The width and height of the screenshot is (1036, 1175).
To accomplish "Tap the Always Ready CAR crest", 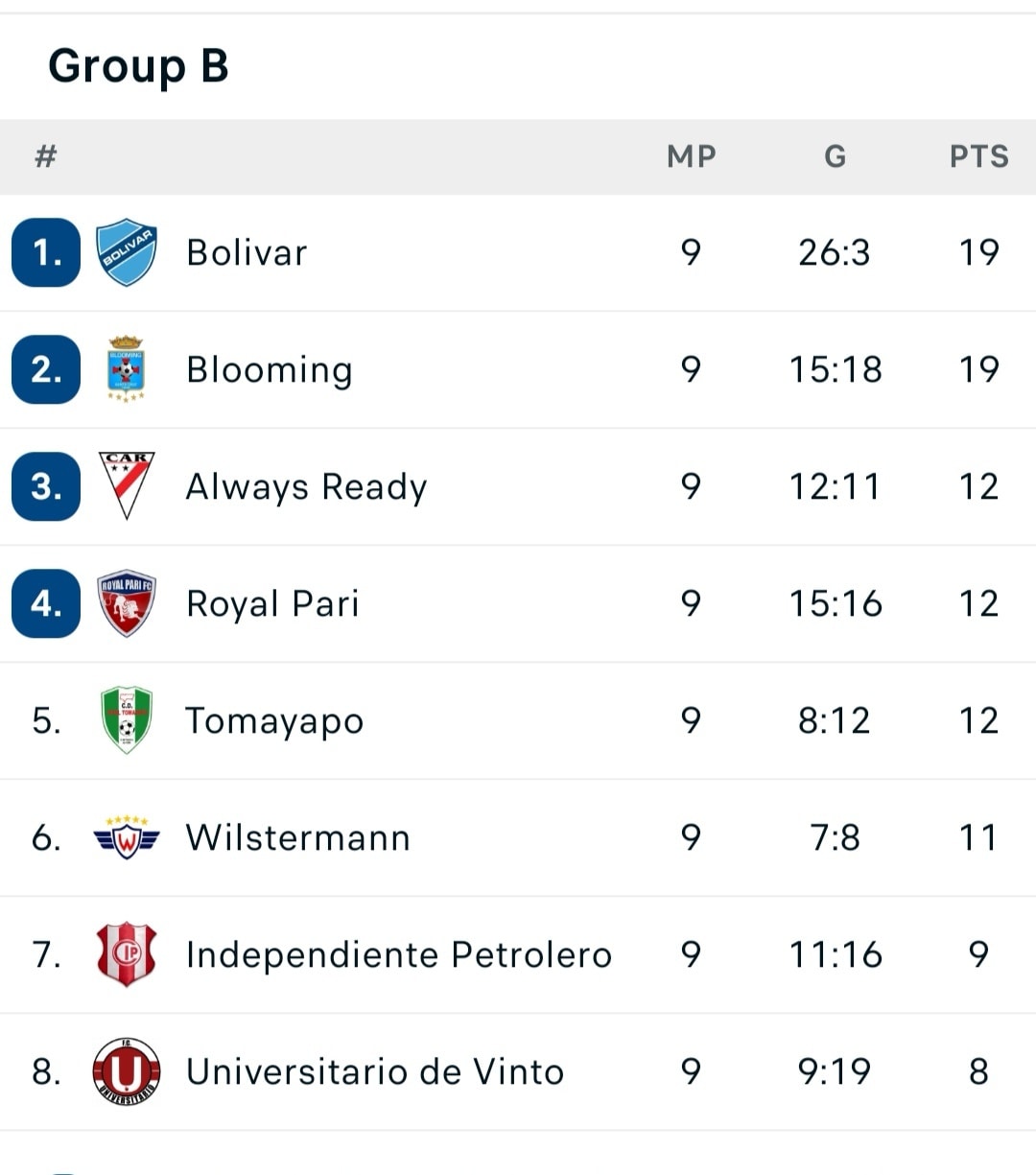I will pos(127,485).
